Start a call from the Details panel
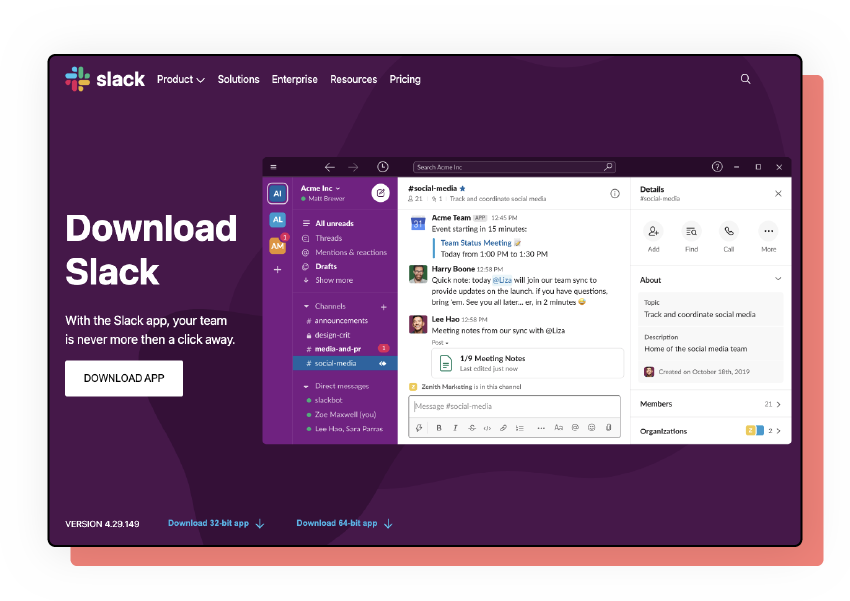Image resolution: width=850 pixels, height=601 pixels. (729, 231)
